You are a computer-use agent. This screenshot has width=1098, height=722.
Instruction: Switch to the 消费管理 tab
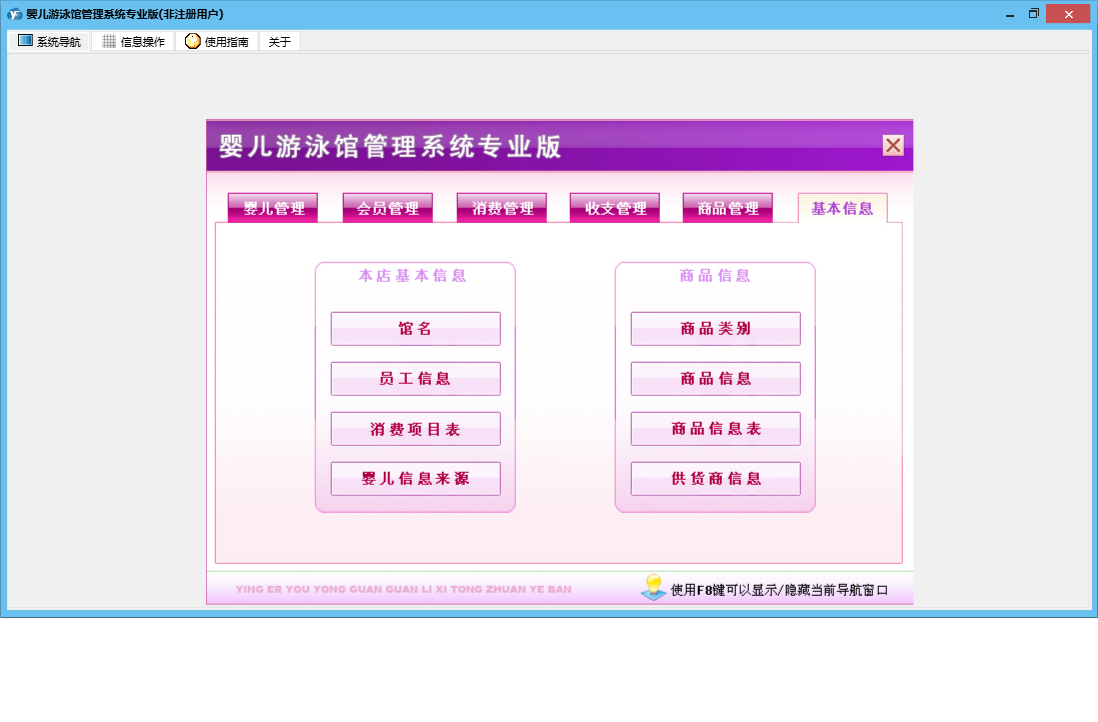point(501,208)
